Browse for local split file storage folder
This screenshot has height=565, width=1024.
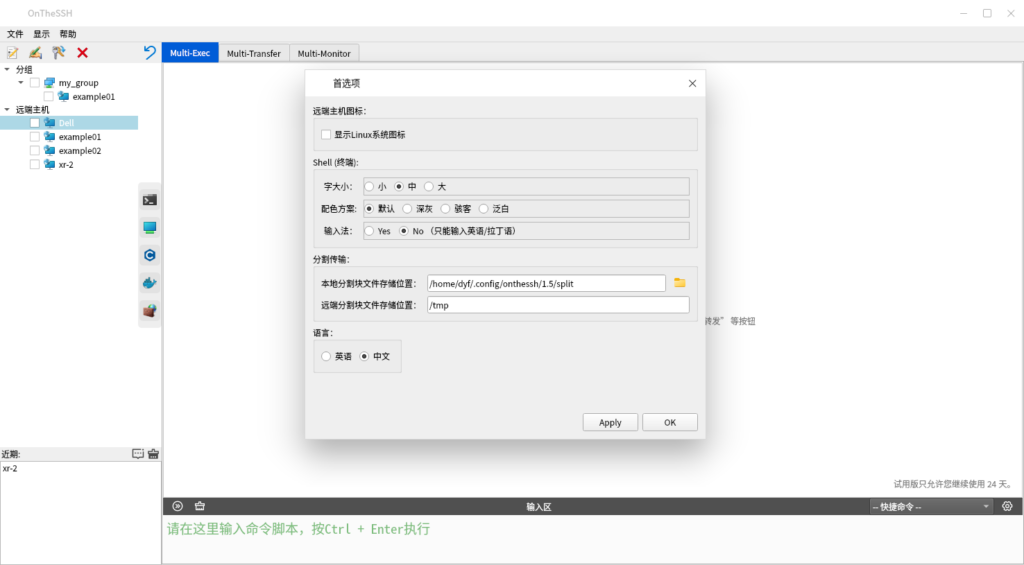pos(680,283)
